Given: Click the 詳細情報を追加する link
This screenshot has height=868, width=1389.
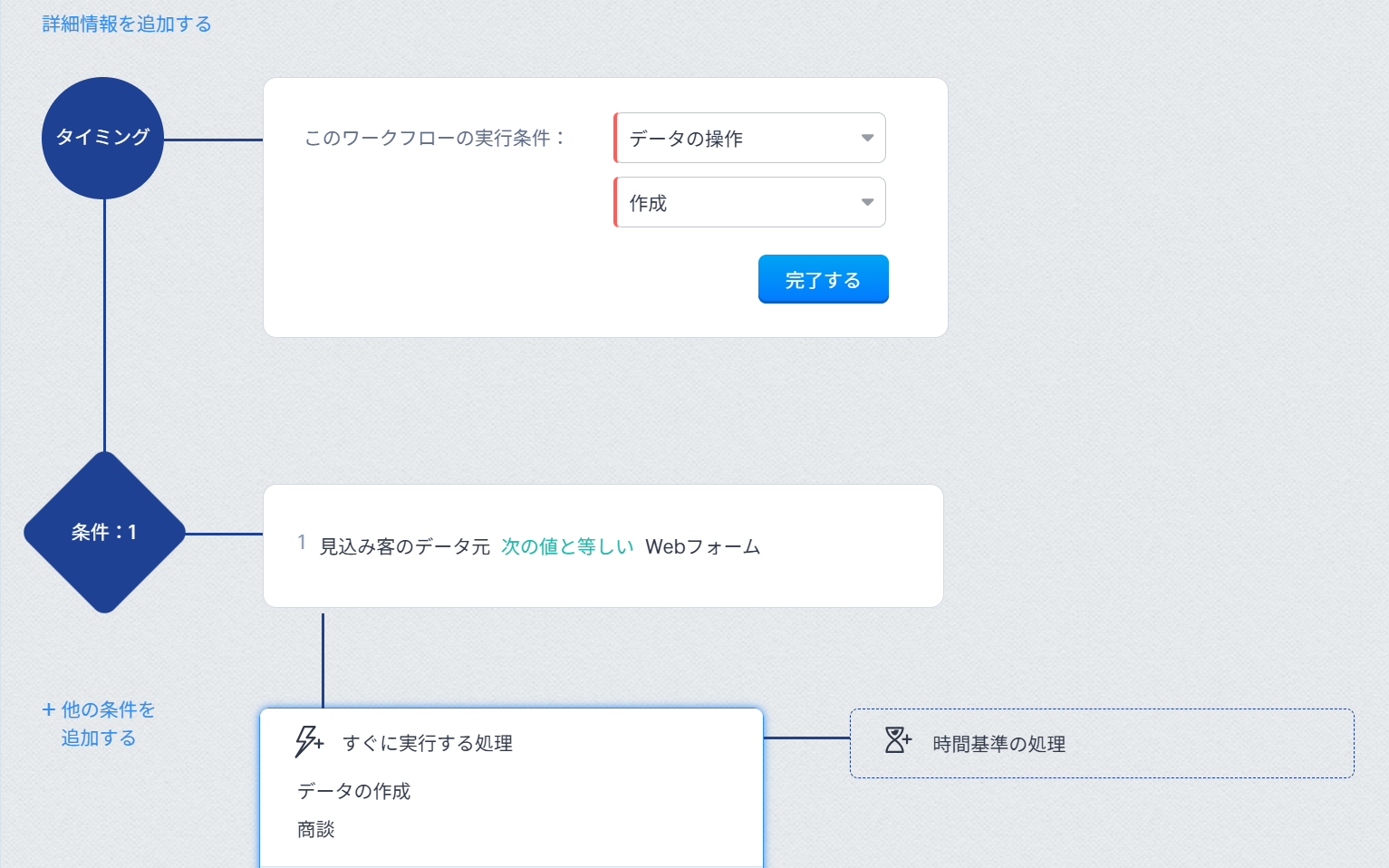Looking at the screenshot, I should click(127, 24).
